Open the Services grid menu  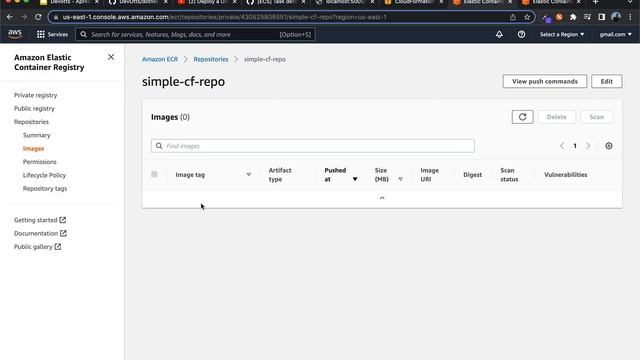52,34
